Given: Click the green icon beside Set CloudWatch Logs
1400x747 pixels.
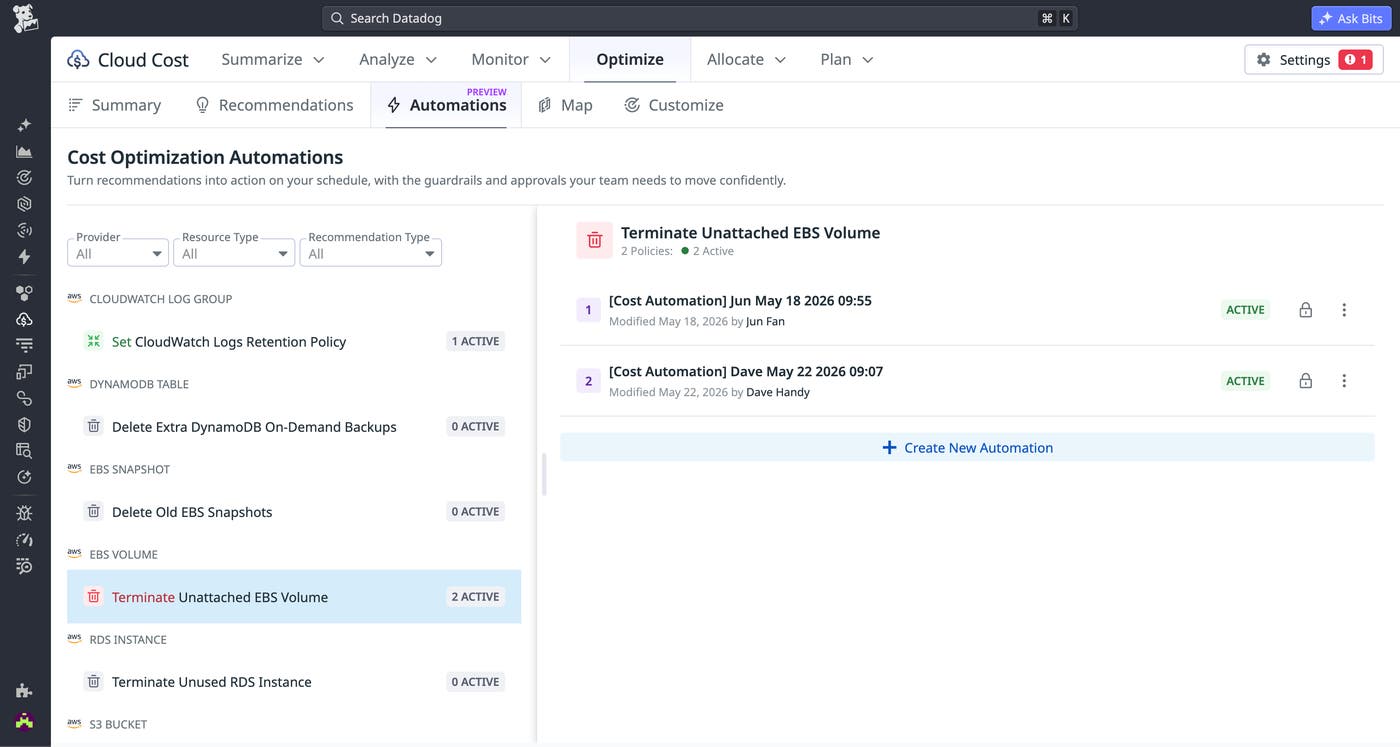Looking at the screenshot, I should (x=93, y=341).
